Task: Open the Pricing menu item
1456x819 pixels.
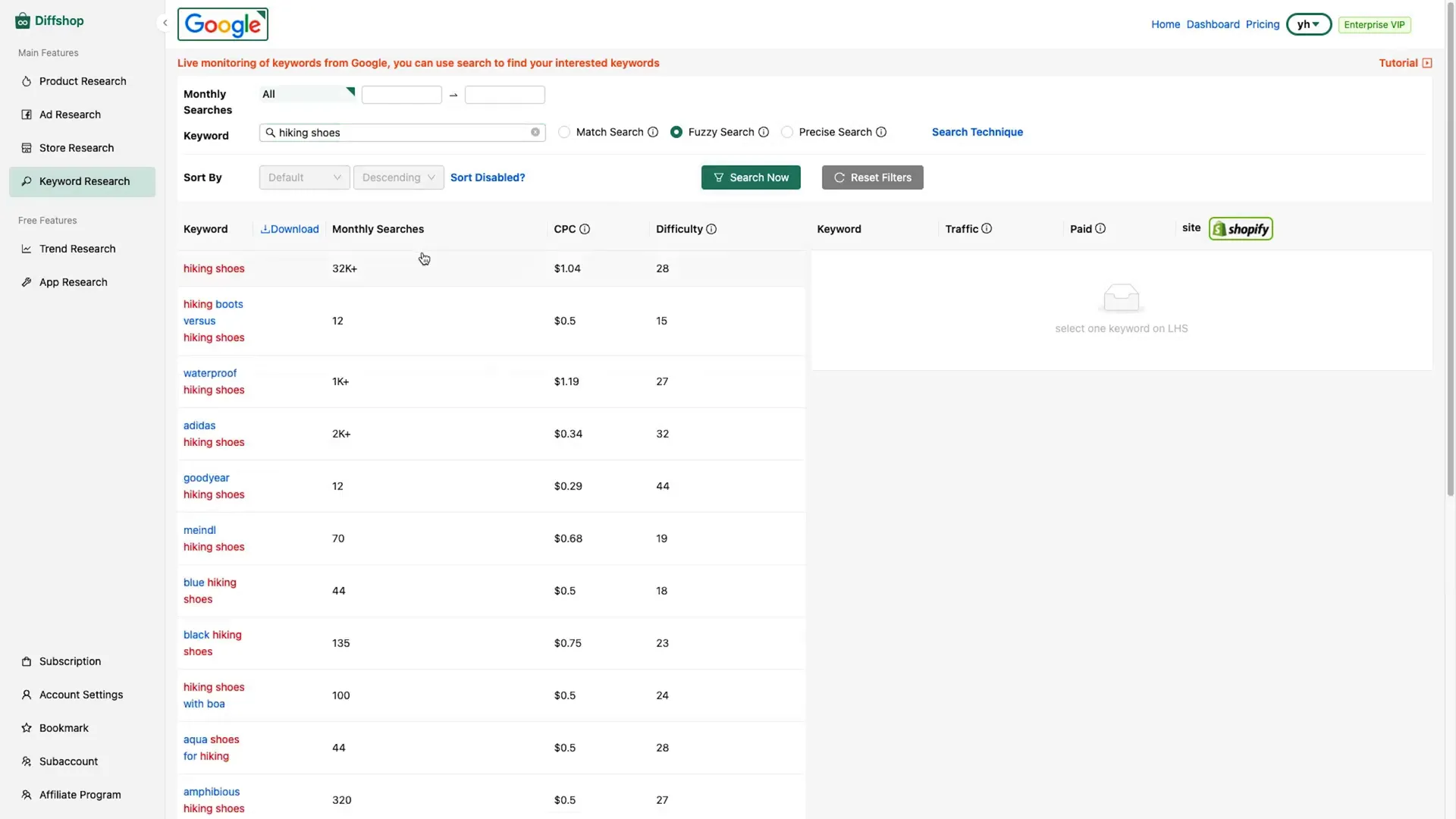Action: pos(1262,24)
